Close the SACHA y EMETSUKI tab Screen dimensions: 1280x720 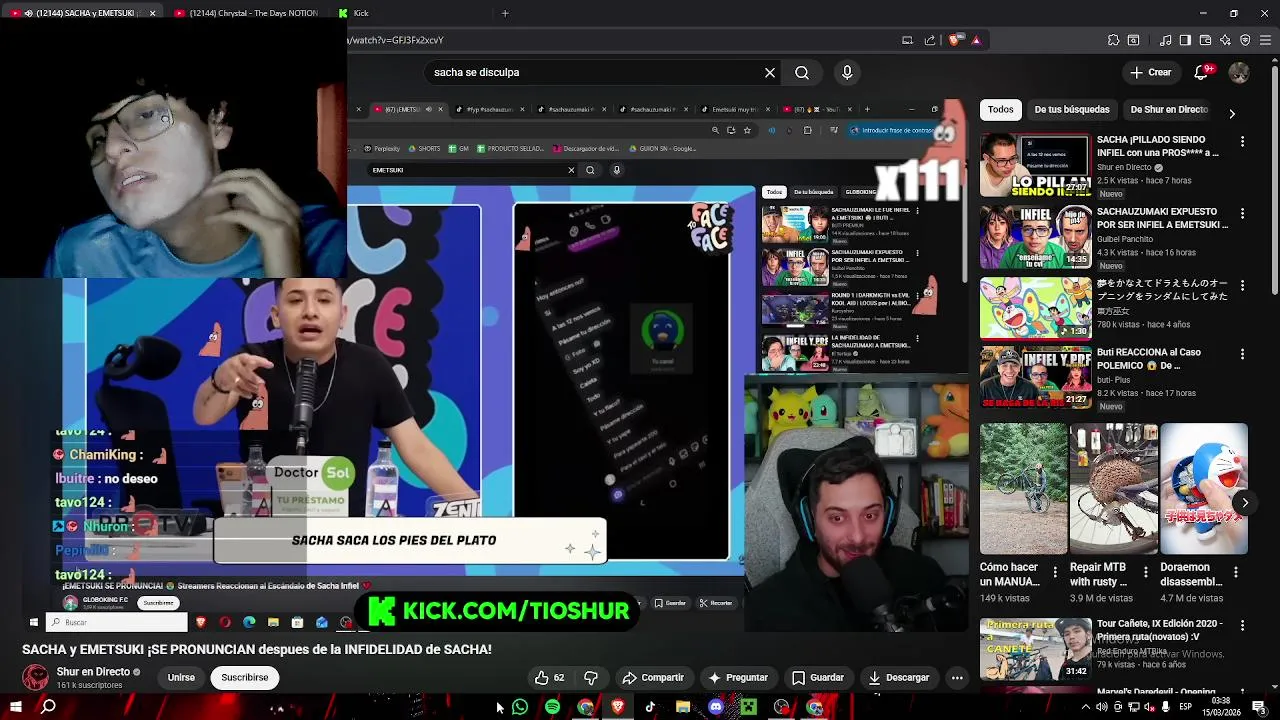click(x=152, y=13)
